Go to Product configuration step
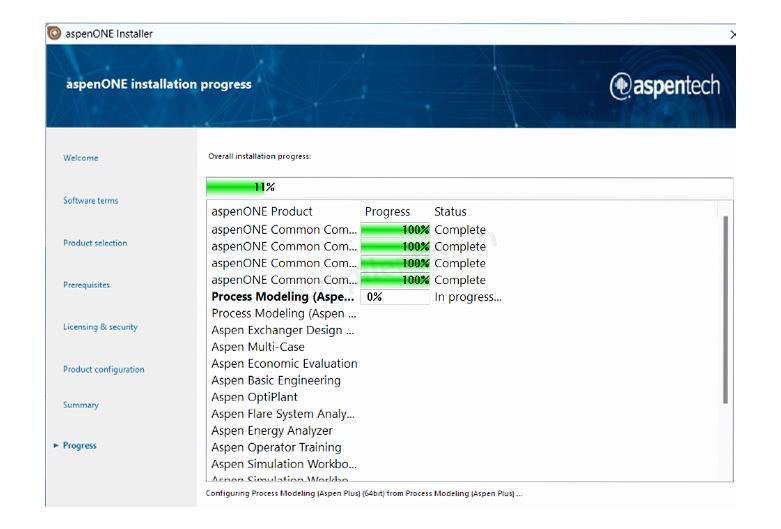 [104, 369]
